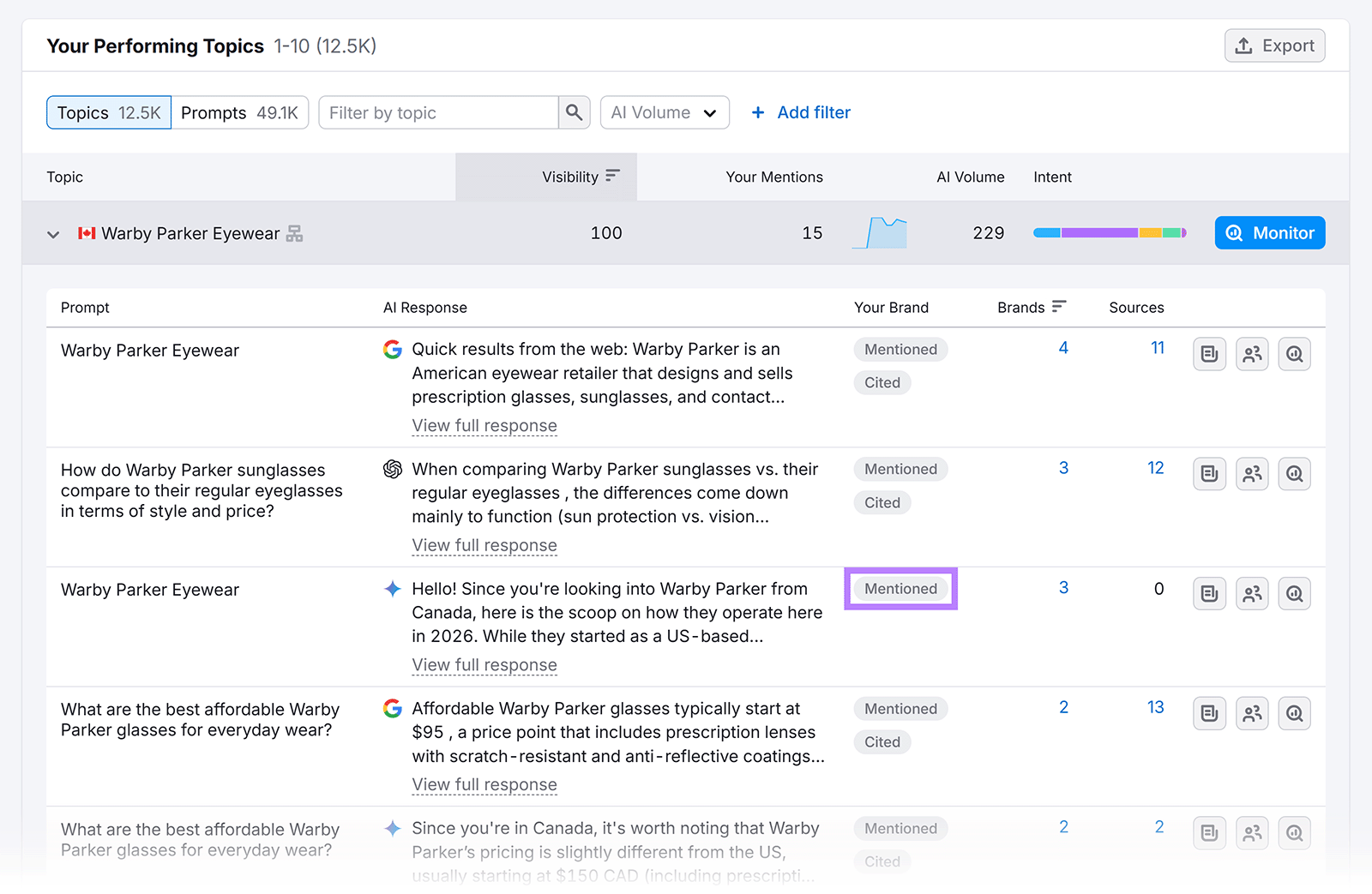Click the 'How do Warby Parker sunglasses compare' prompt
Screen dimensions: 1372x894
coord(202,490)
